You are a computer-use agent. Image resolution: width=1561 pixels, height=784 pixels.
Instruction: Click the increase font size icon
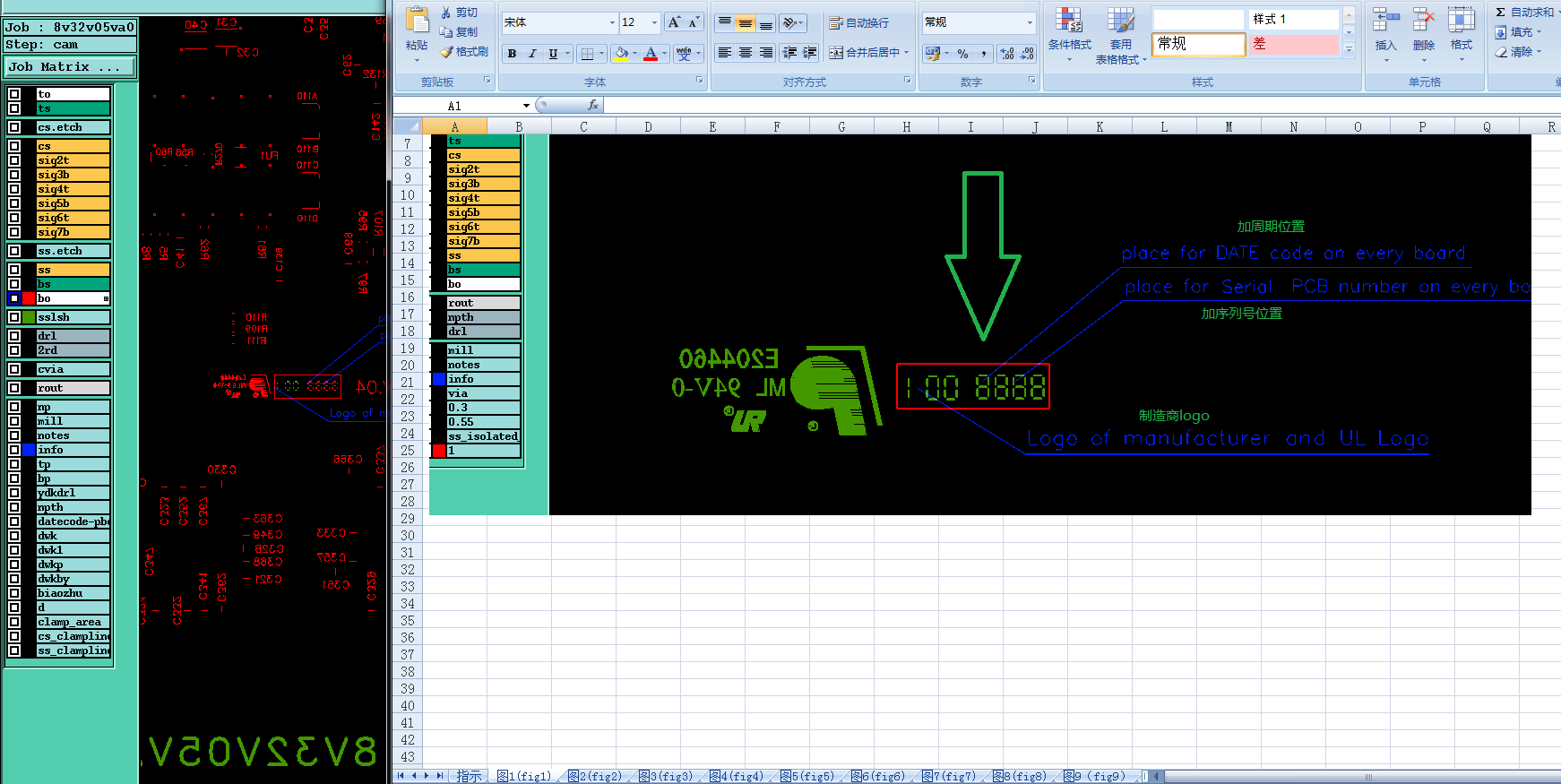(x=674, y=22)
